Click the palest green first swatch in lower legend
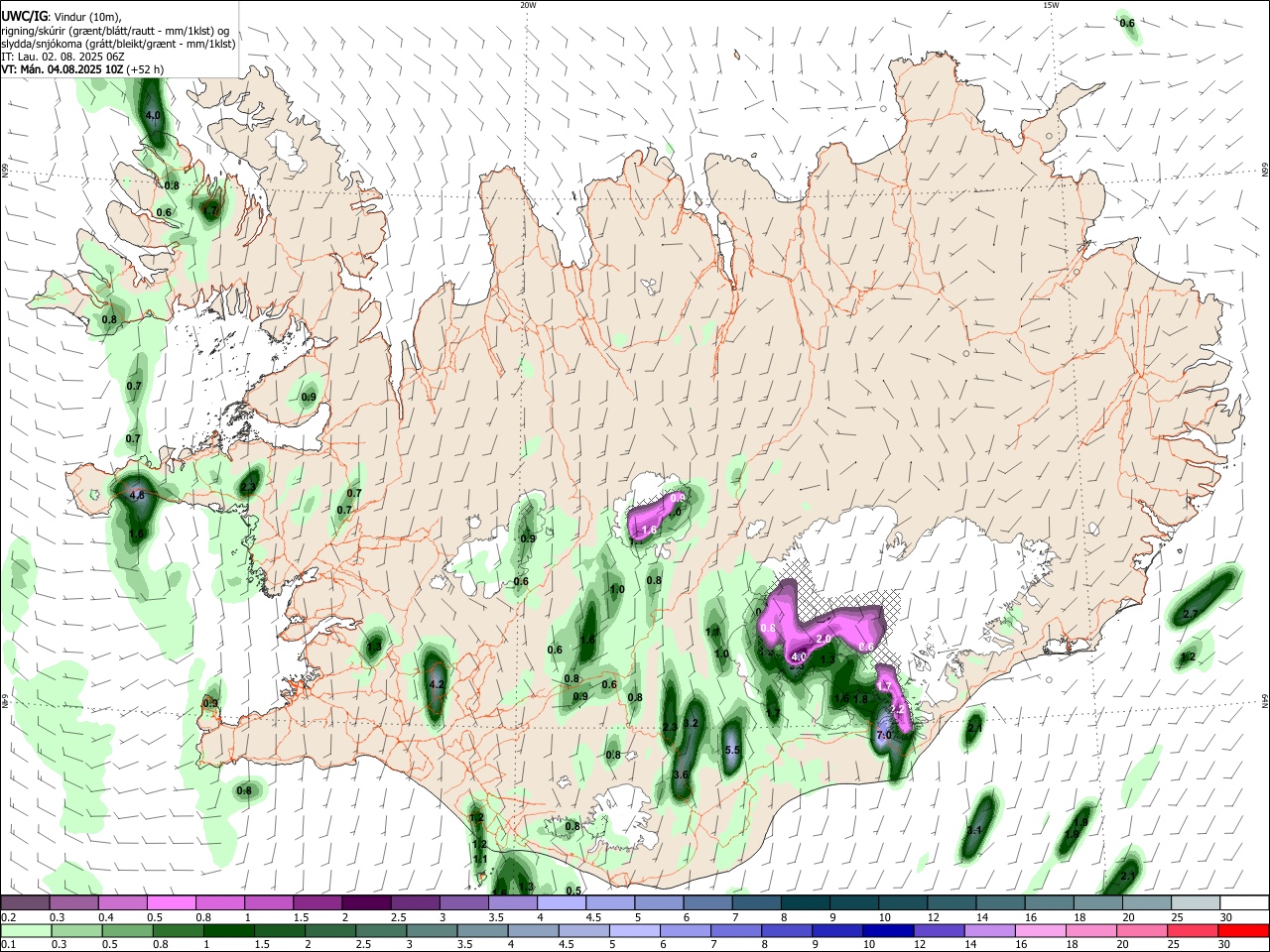Screen dimensions: 1270x952 pos(25,930)
